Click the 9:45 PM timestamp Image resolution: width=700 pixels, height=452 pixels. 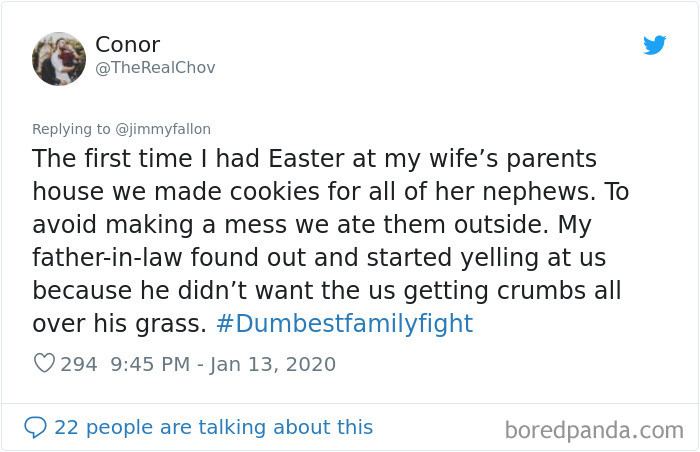click(x=150, y=364)
